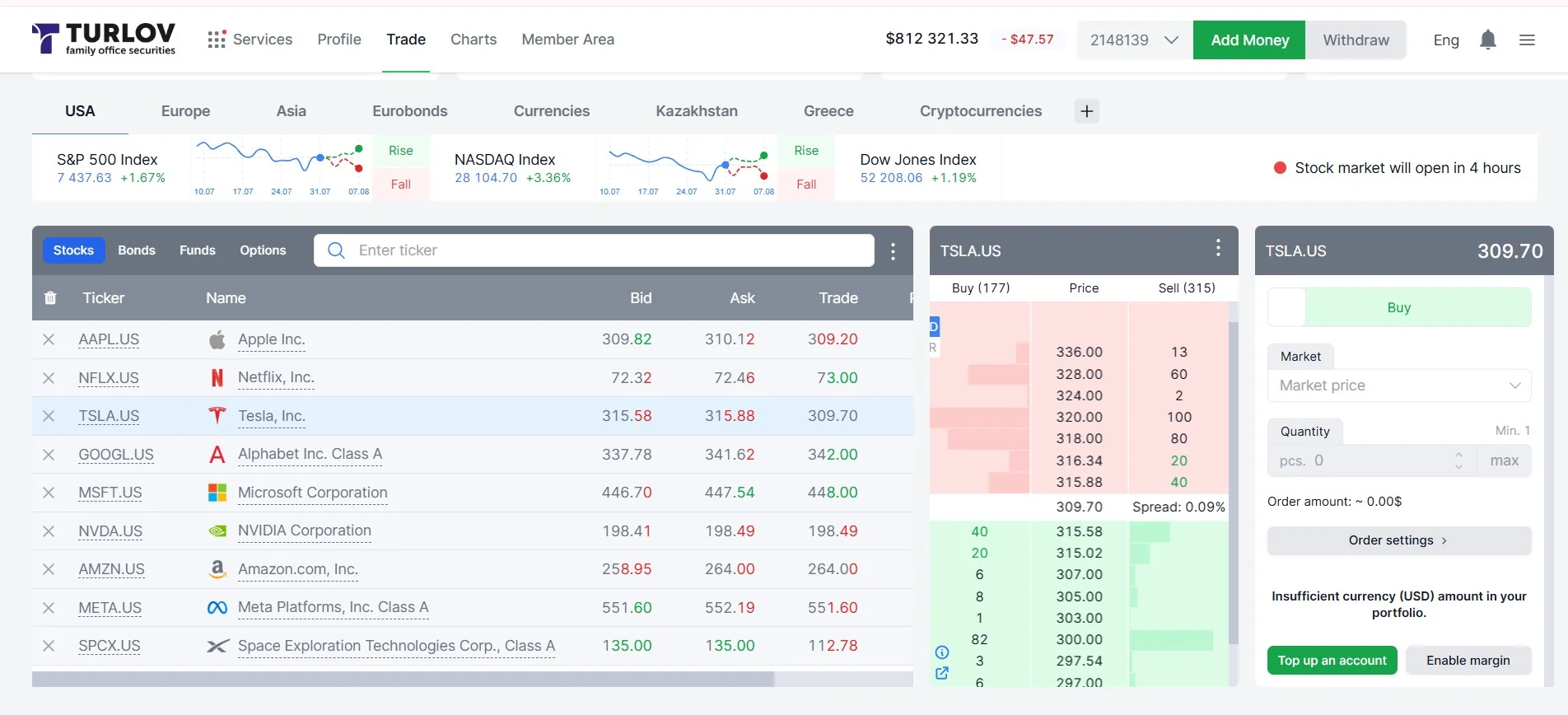
Task: Click trash icon in Ticker header
Action: (x=50, y=298)
